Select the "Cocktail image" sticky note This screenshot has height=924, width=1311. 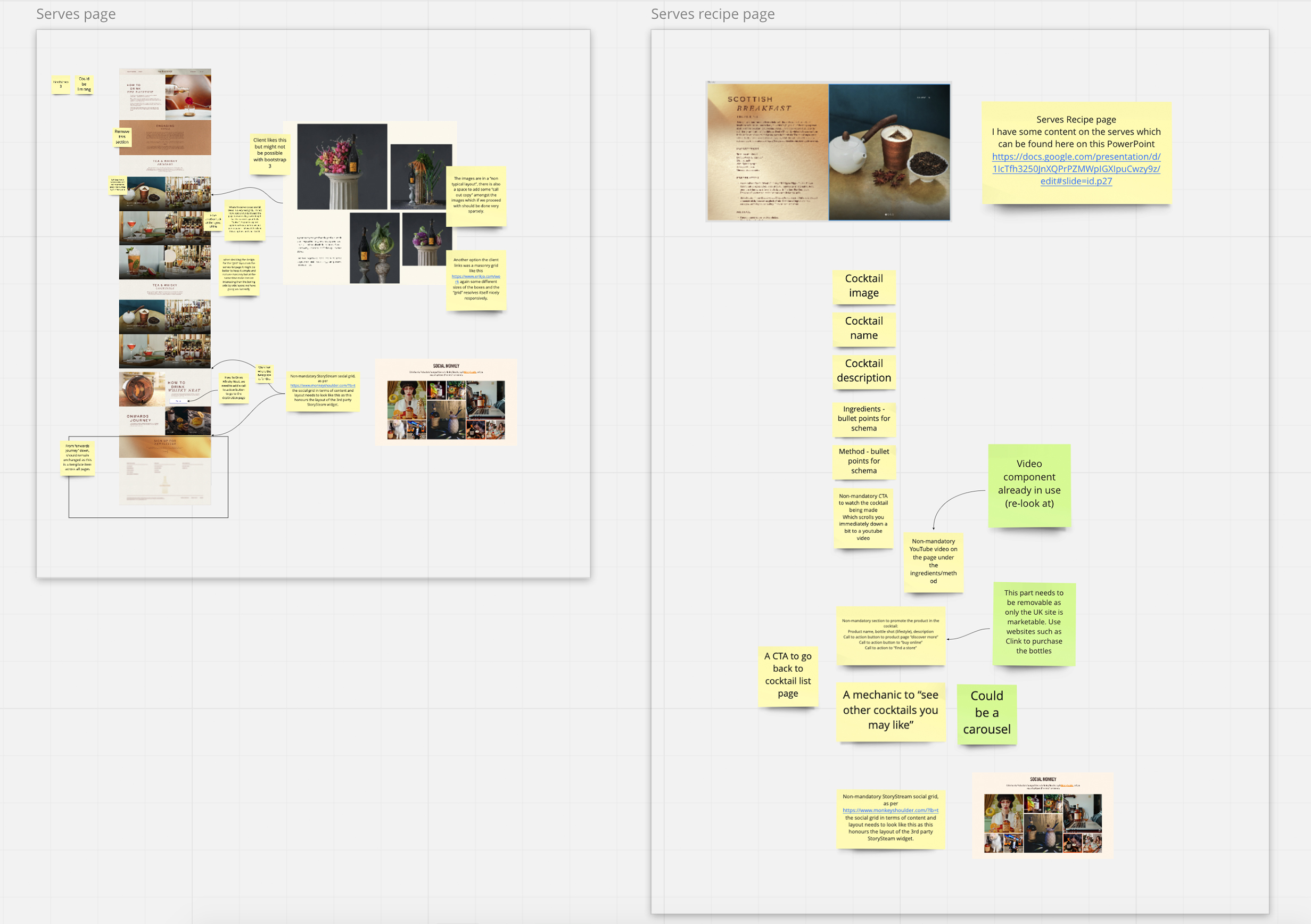[x=863, y=286]
